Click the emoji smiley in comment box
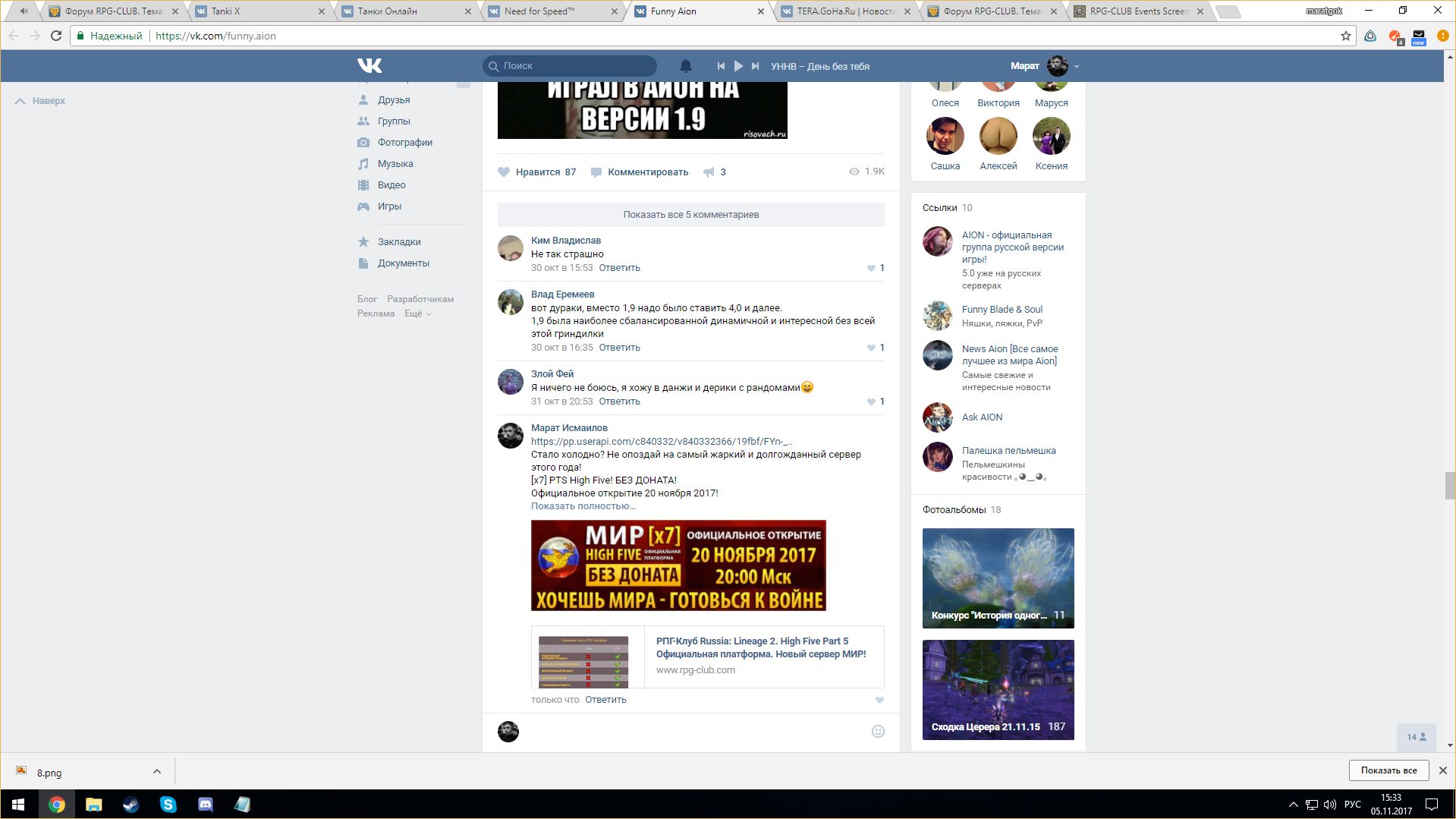Viewport: 1456px width, 819px height. coord(878,732)
